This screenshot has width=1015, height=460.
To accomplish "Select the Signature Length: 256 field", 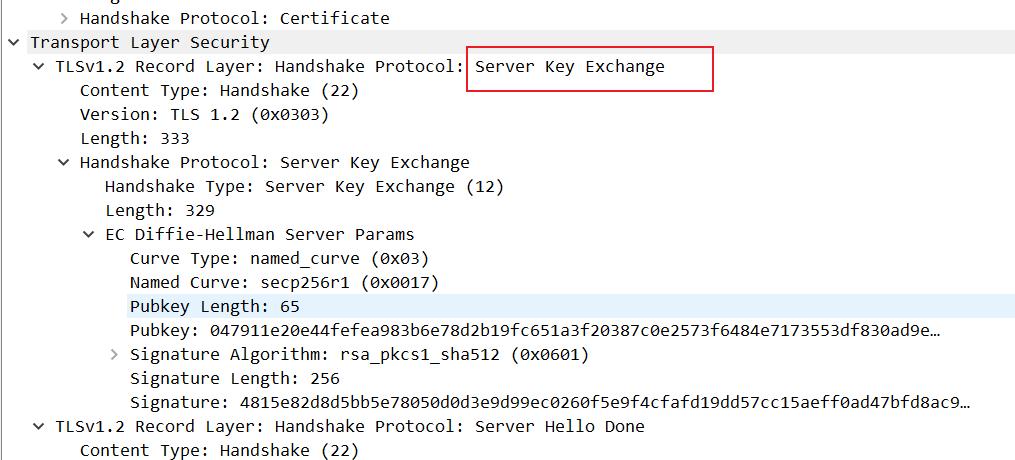I will (234, 378).
